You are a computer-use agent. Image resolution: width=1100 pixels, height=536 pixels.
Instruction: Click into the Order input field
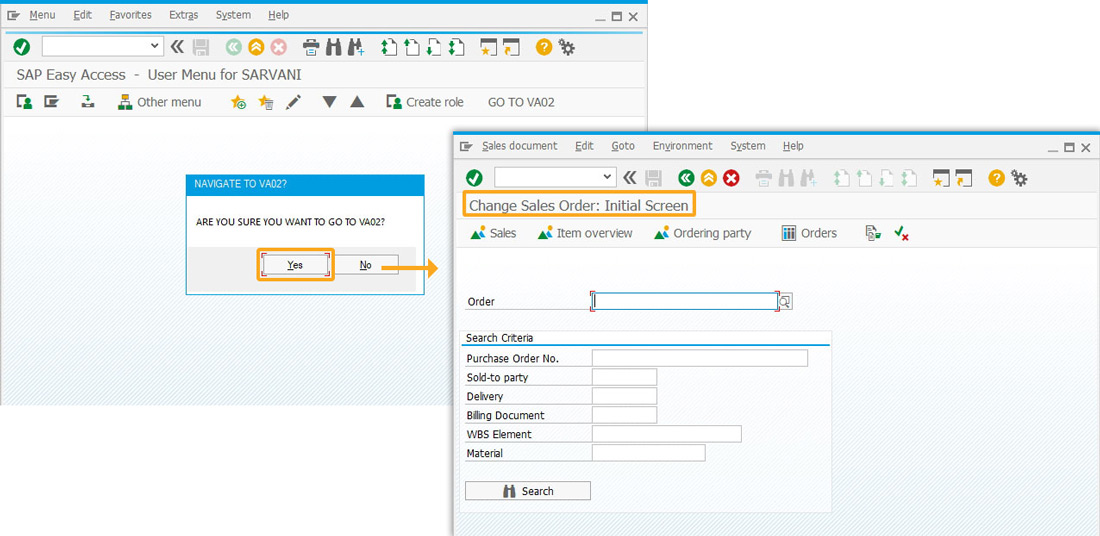(x=685, y=301)
